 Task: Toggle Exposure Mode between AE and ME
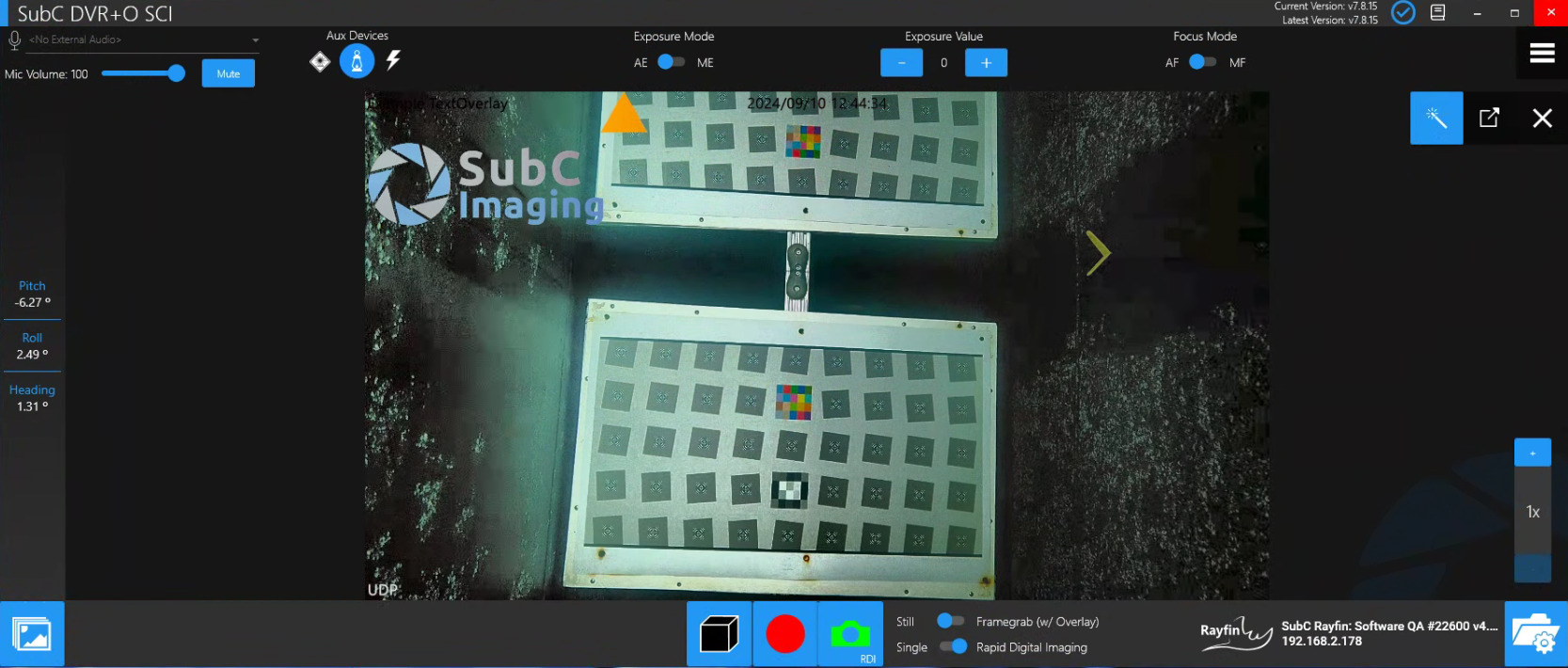671,62
